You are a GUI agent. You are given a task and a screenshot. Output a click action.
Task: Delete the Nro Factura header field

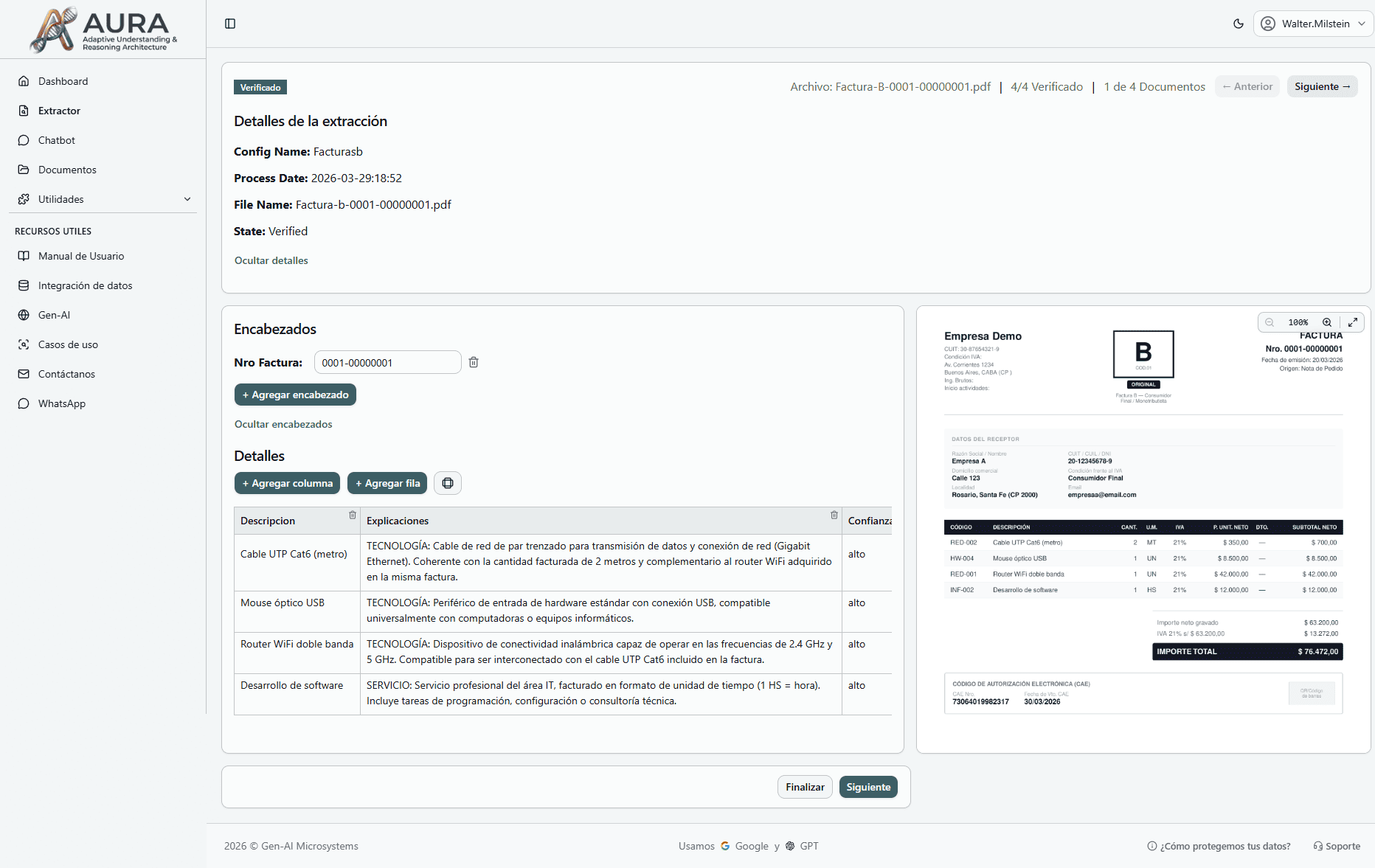pos(474,362)
